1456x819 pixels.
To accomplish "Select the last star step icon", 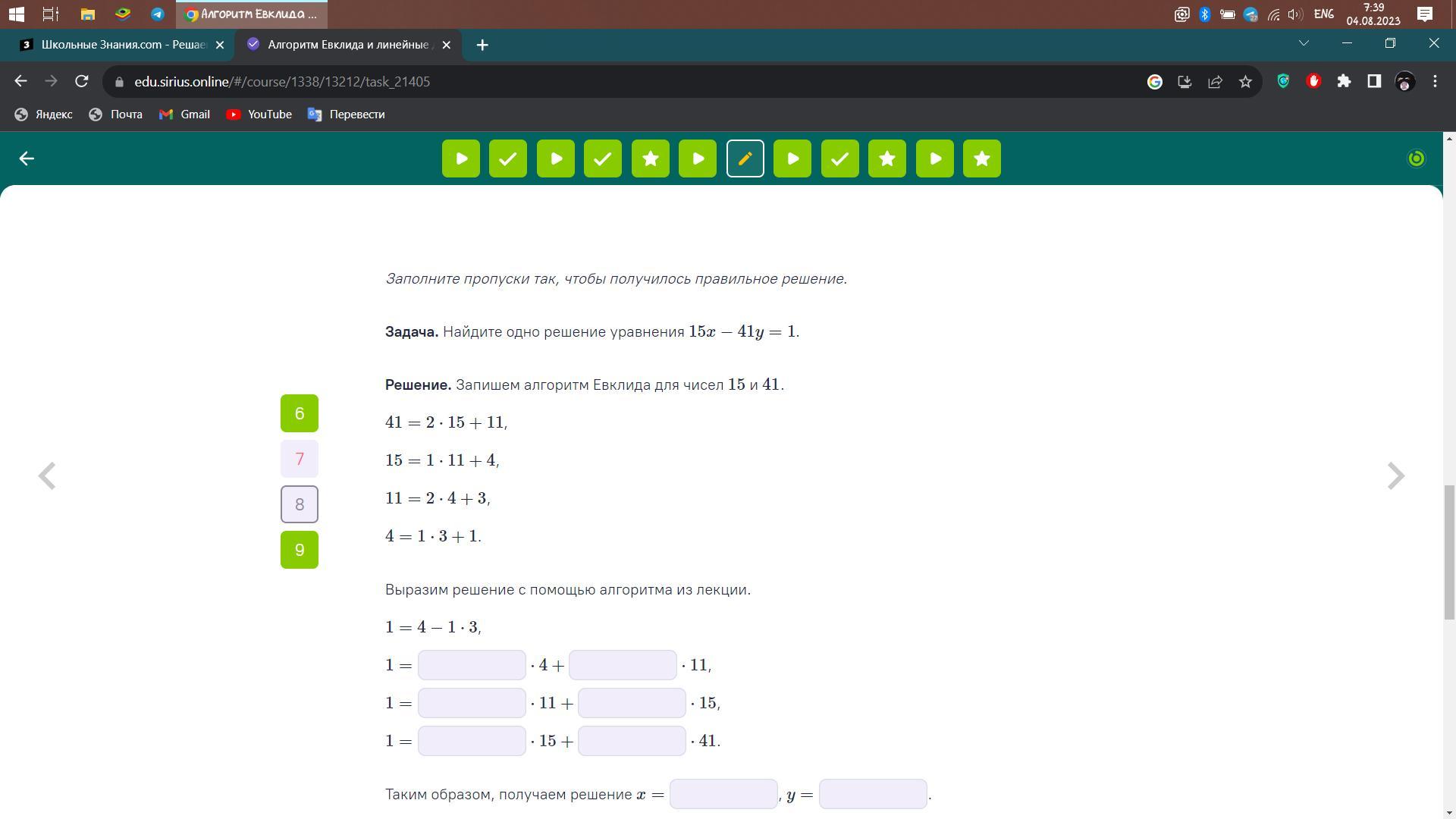I will [x=981, y=158].
